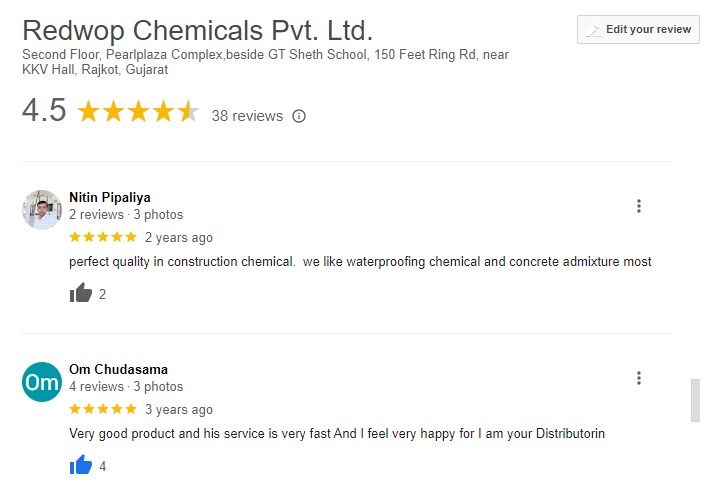Like Nitin Pipaliya's review with thumbs up
Screen dimensions: 724x492
(81, 293)
